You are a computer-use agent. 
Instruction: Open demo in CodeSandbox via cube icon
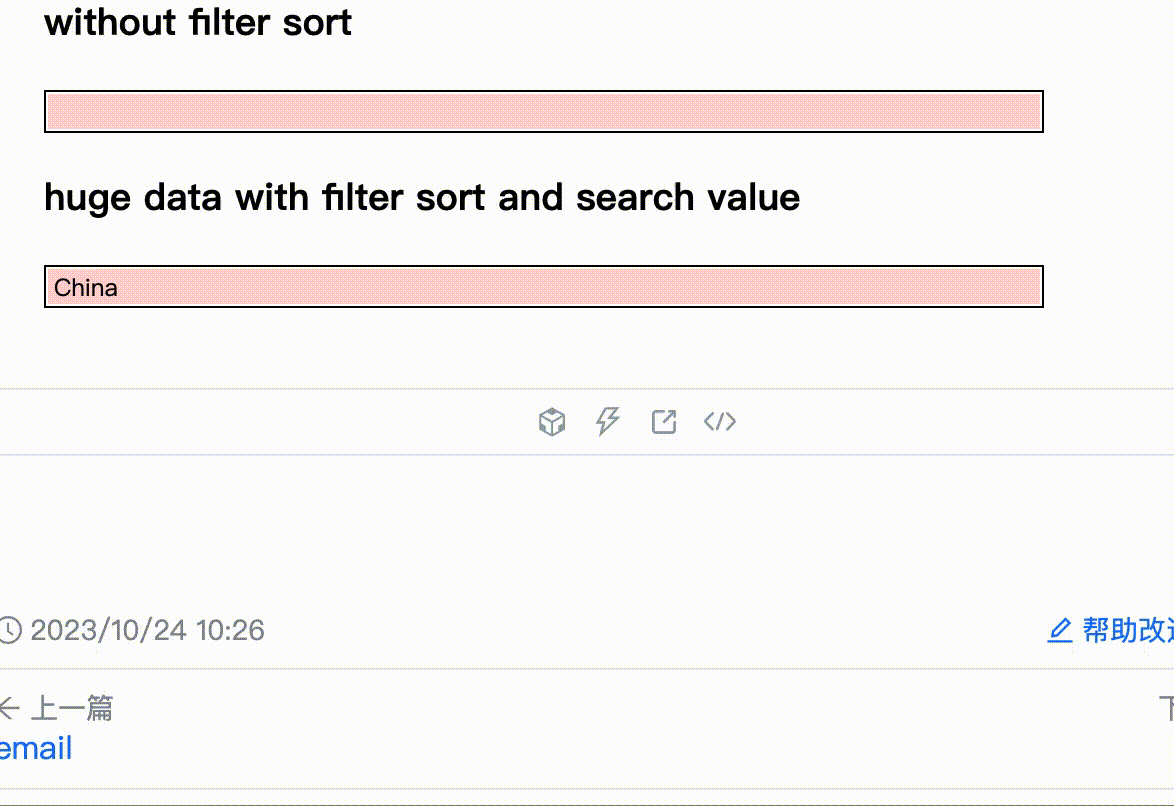click(552, 422)
